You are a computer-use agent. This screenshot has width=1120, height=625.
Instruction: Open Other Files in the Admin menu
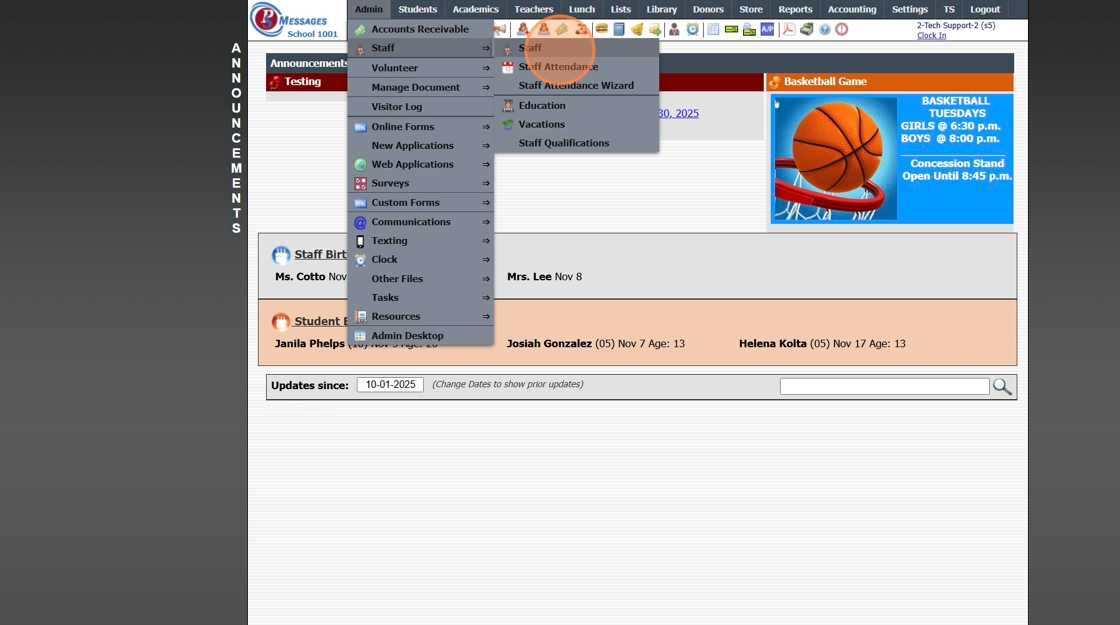click(x=421, y=279)
